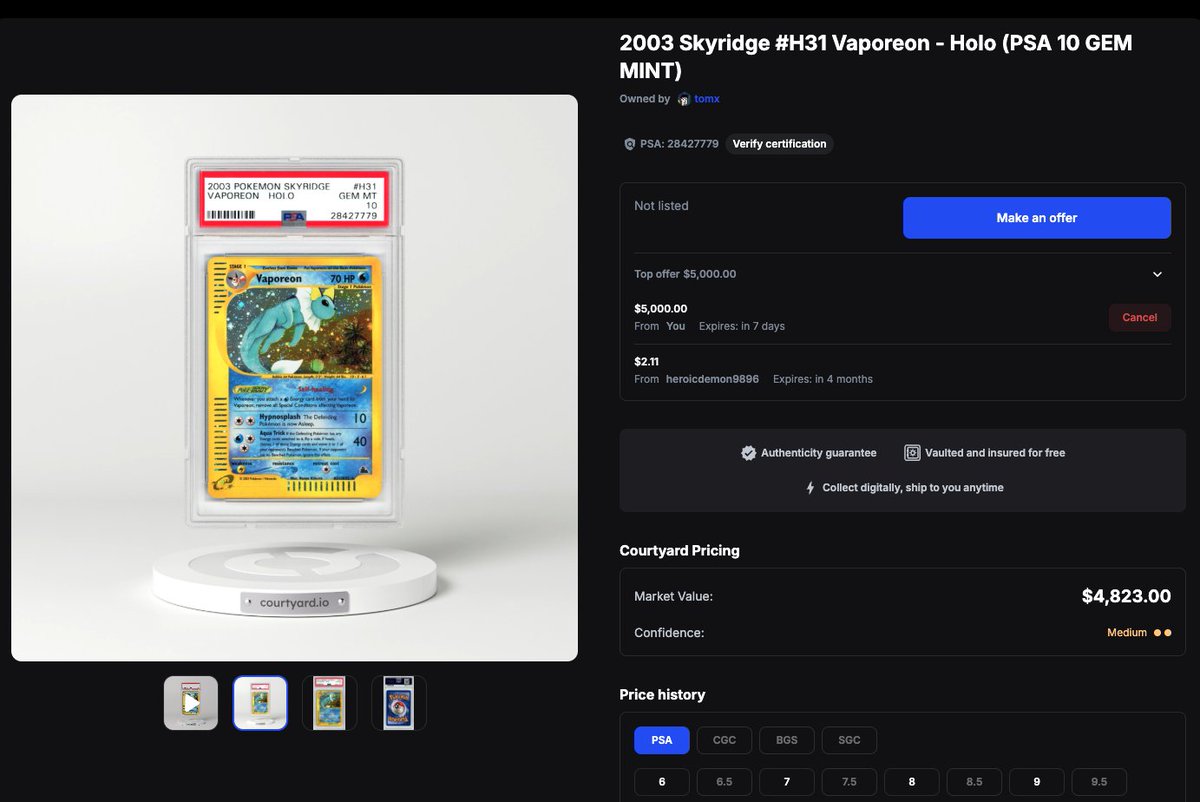Click the Expires: in 4 months text

point(823,380)
